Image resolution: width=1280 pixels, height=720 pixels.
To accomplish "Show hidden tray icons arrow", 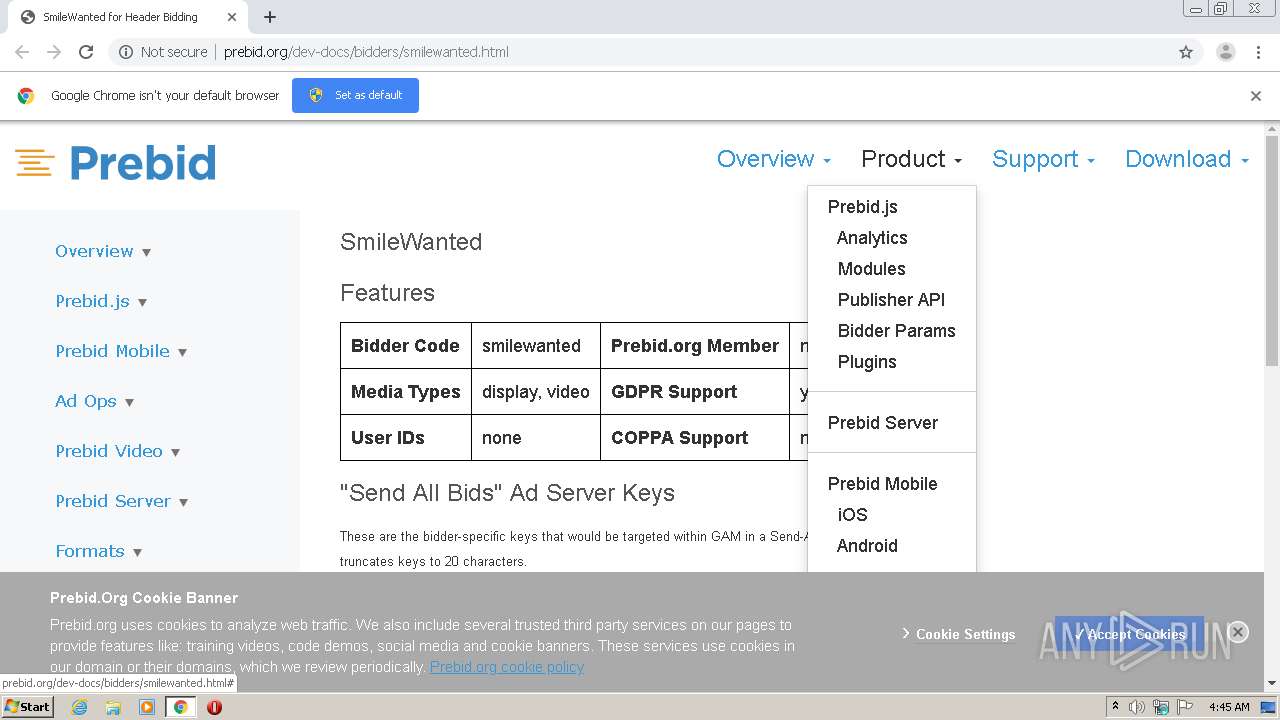I will (x=1115, y=707).
